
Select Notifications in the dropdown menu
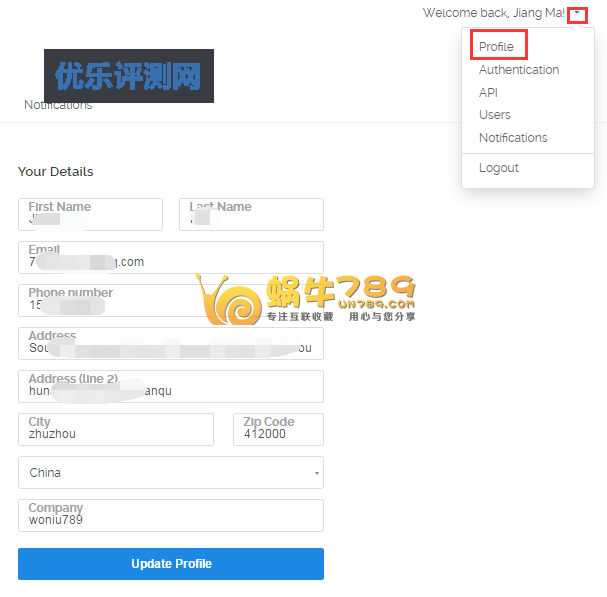[x=513, y=137]
